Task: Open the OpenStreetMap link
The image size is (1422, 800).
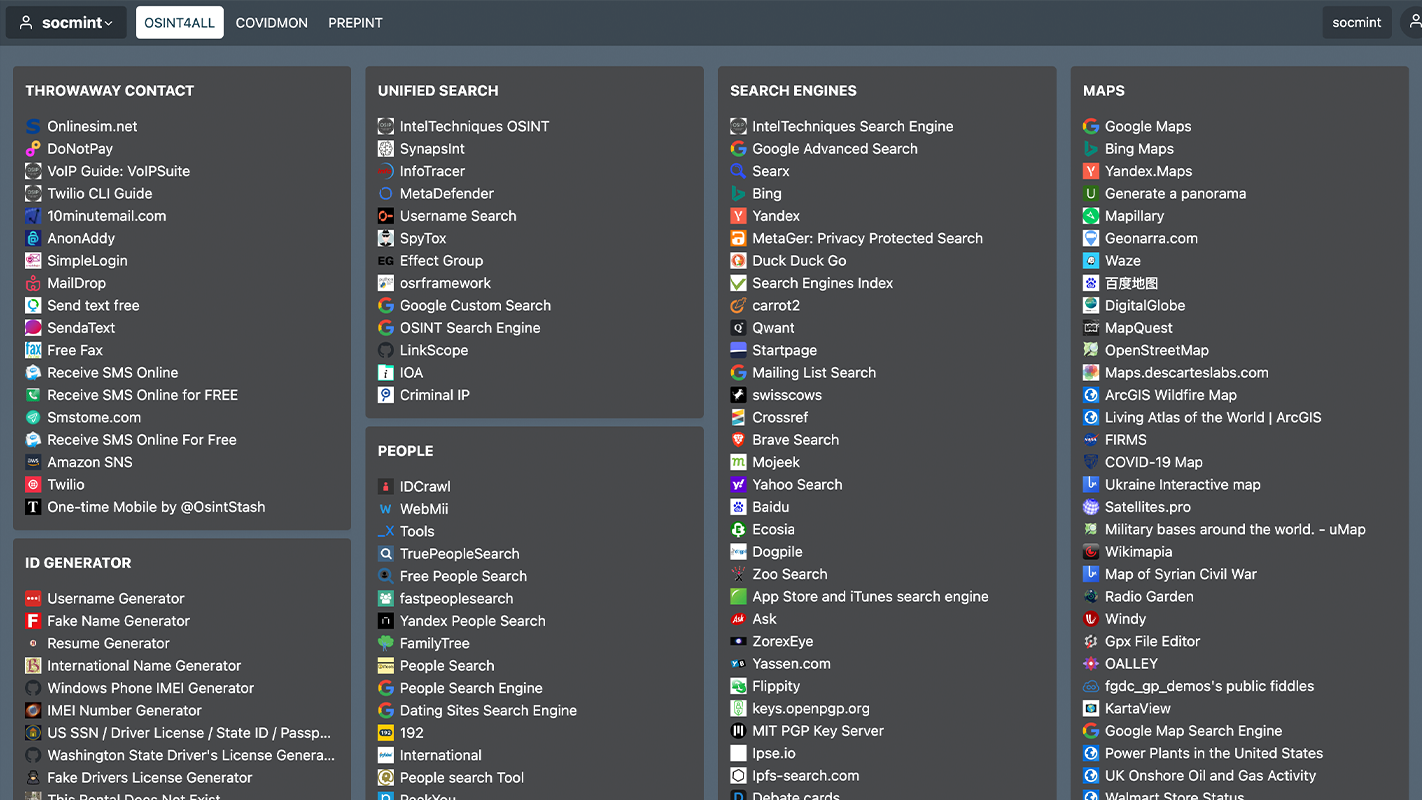Action: [x=1157, y=350]
